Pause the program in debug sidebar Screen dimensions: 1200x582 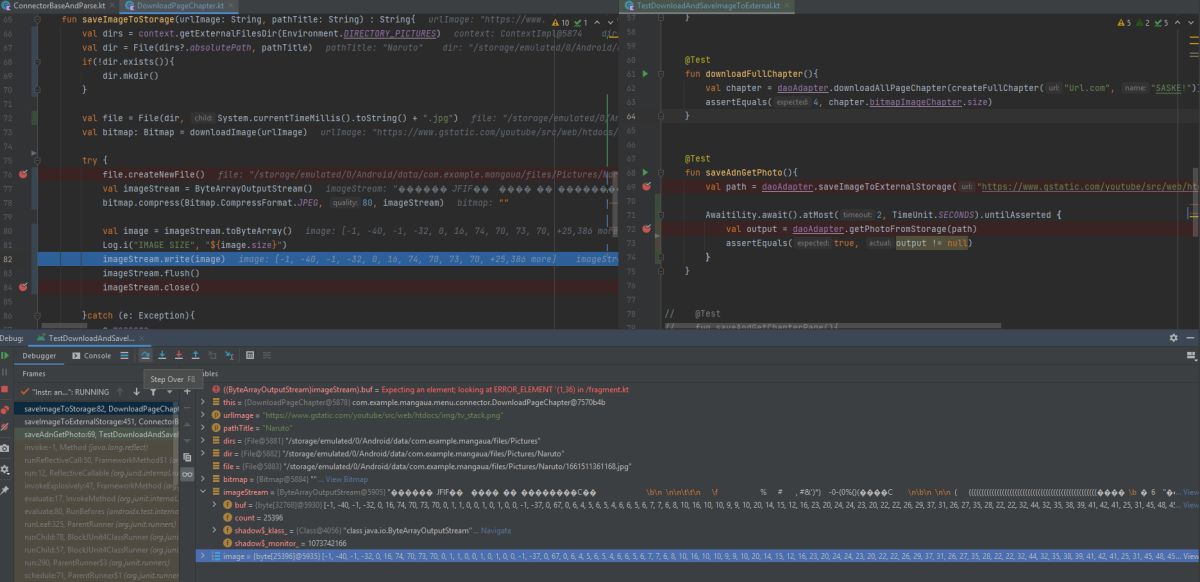[5, 372]
